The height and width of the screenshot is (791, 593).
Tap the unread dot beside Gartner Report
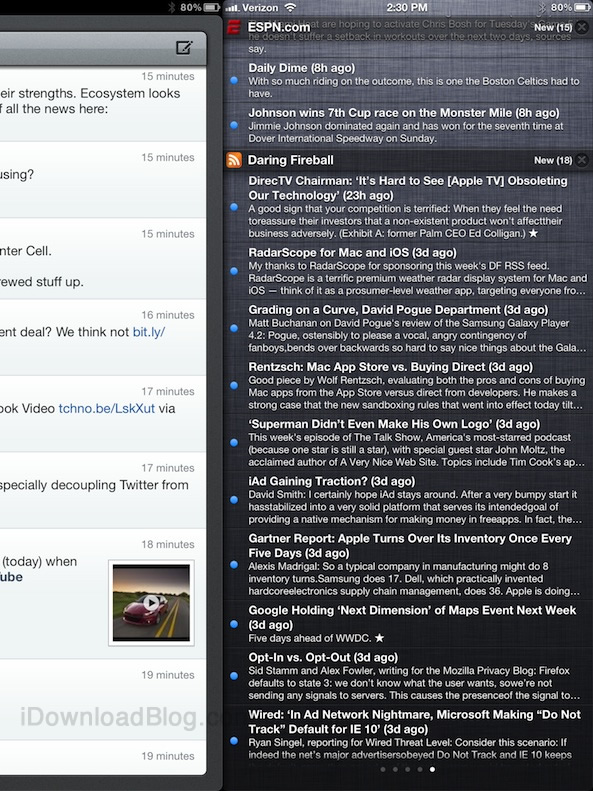point(234,564)
